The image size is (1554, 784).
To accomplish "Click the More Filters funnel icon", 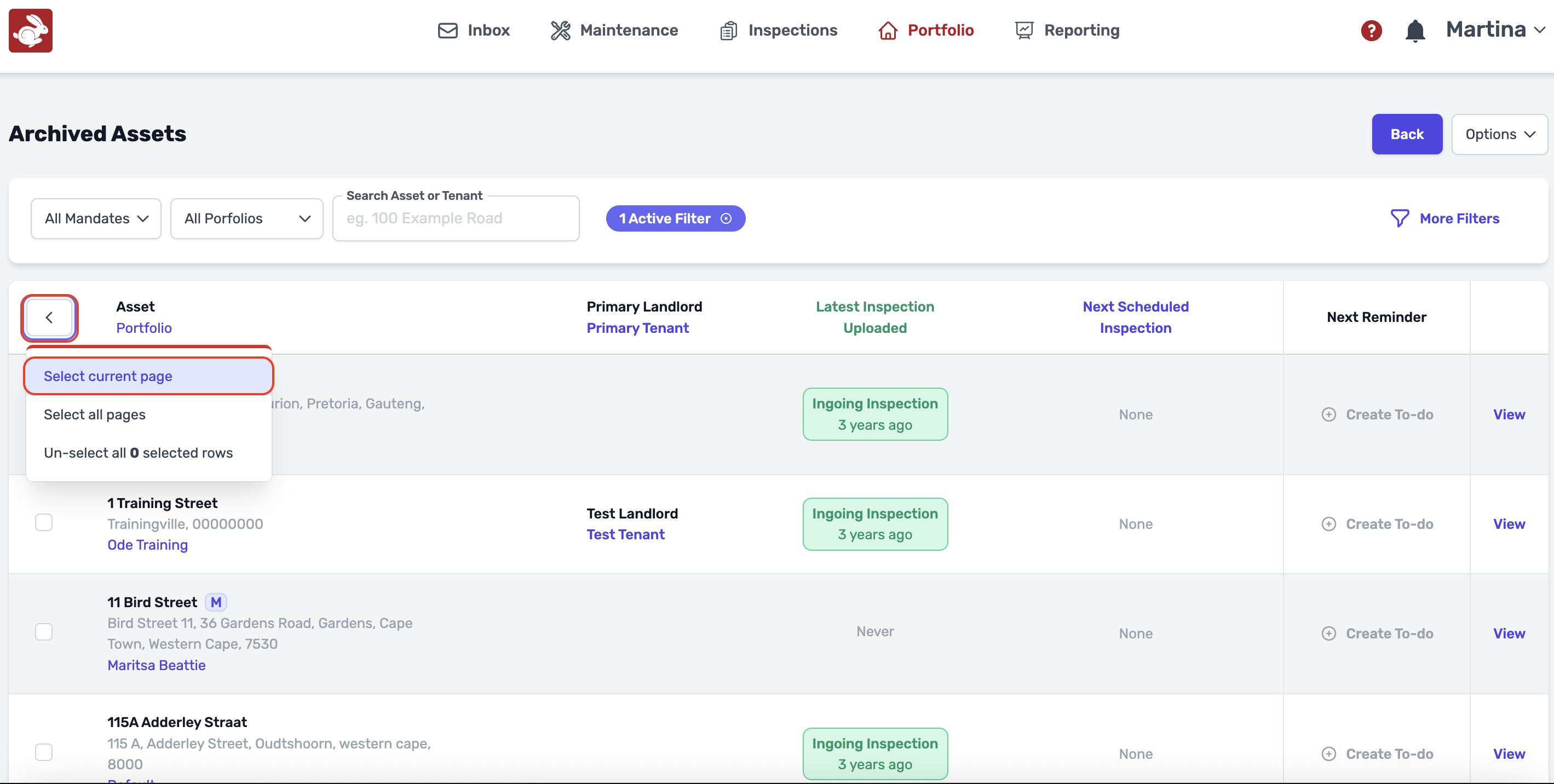I will tap(1399, 218).
